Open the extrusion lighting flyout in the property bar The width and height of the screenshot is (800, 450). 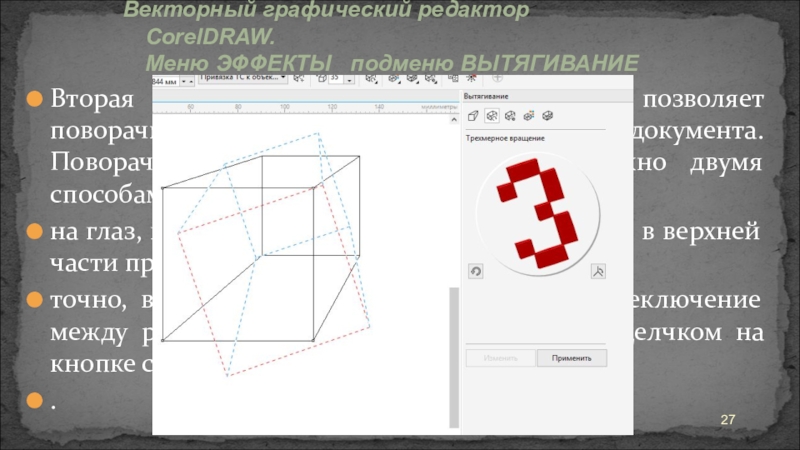(x=431, y=79)
